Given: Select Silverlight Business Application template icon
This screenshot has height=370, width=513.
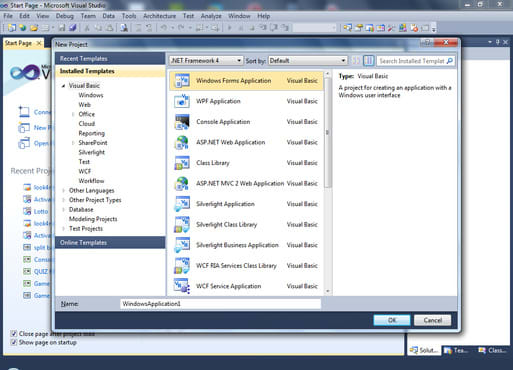Looking at the screenshot, I should tap(182, 245).
